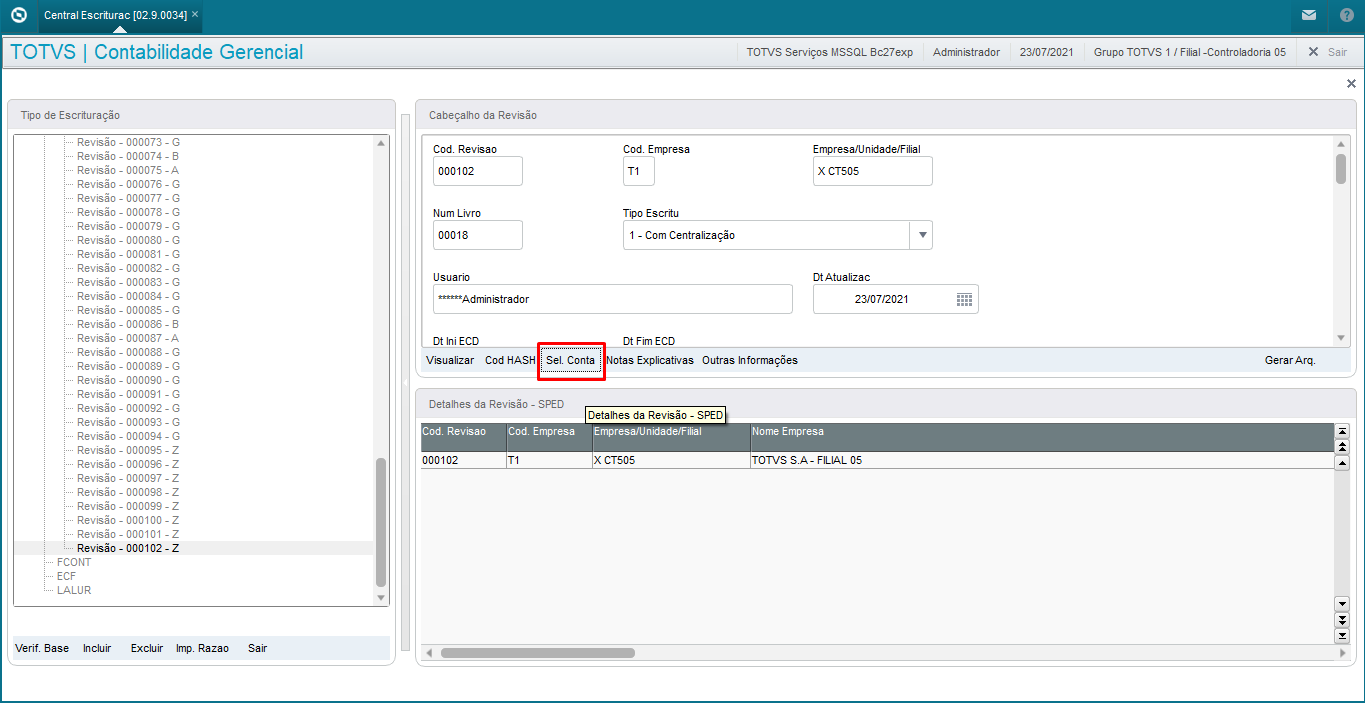1365x703 pixels.
Task: Click the Cod. Revisao field
Action: 478,171
